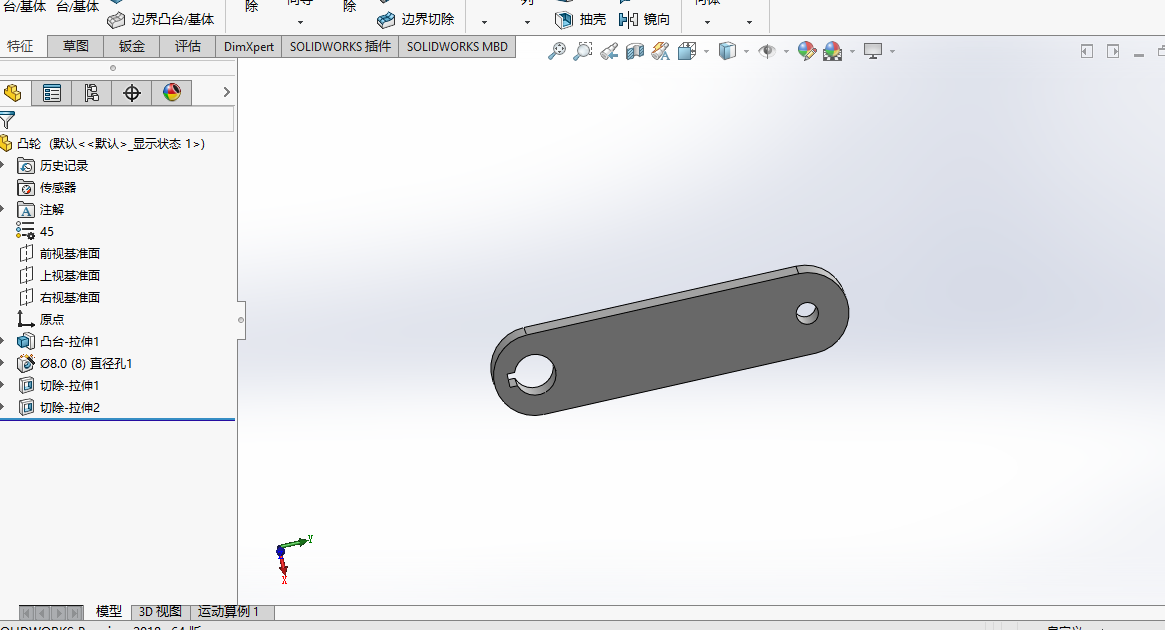
Task: Open the FeatureManager design tree tab
Action: point(13,93)
